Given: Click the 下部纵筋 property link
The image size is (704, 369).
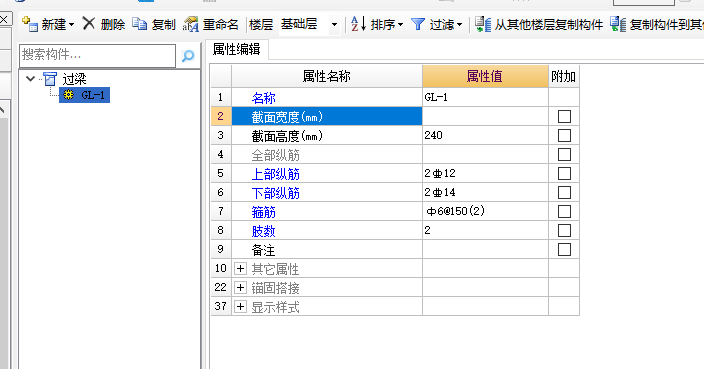Looking at the screenshot, I should 275,193.
